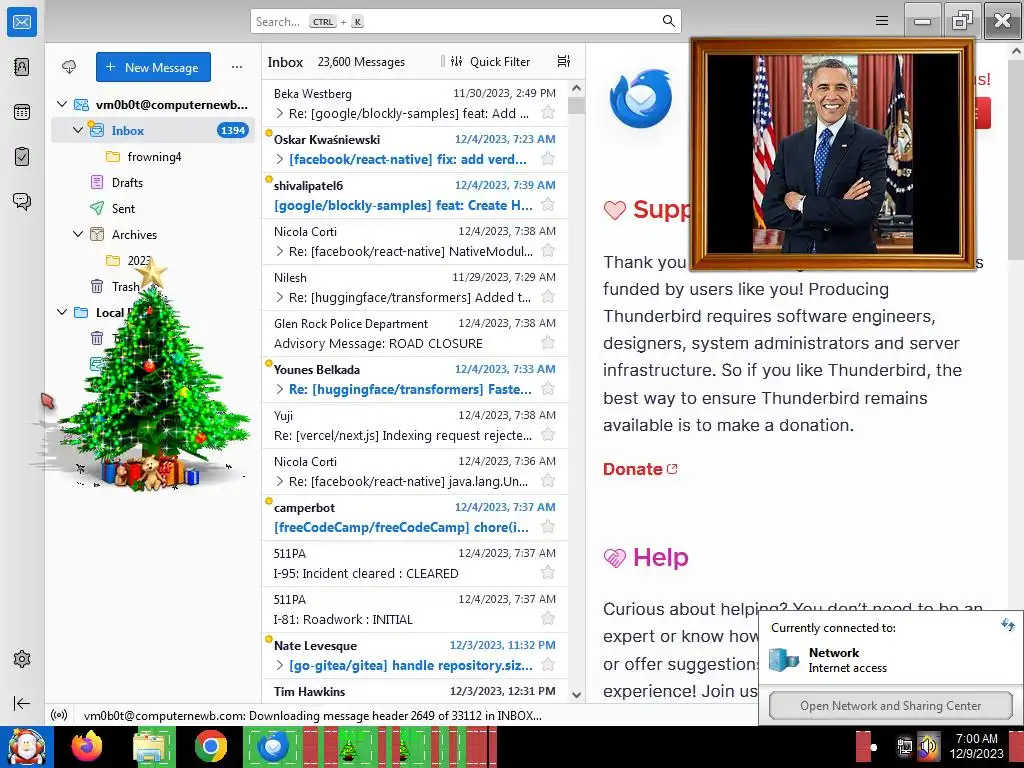The image size is (1024, 768).
Task: Open the Mail space icon
Action: tap(22, 22)
